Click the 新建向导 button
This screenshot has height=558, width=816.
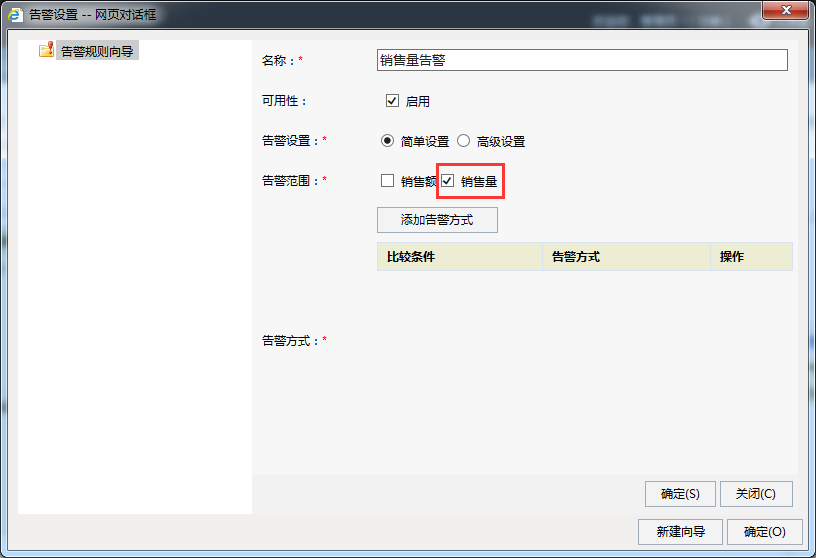(680, 531)
